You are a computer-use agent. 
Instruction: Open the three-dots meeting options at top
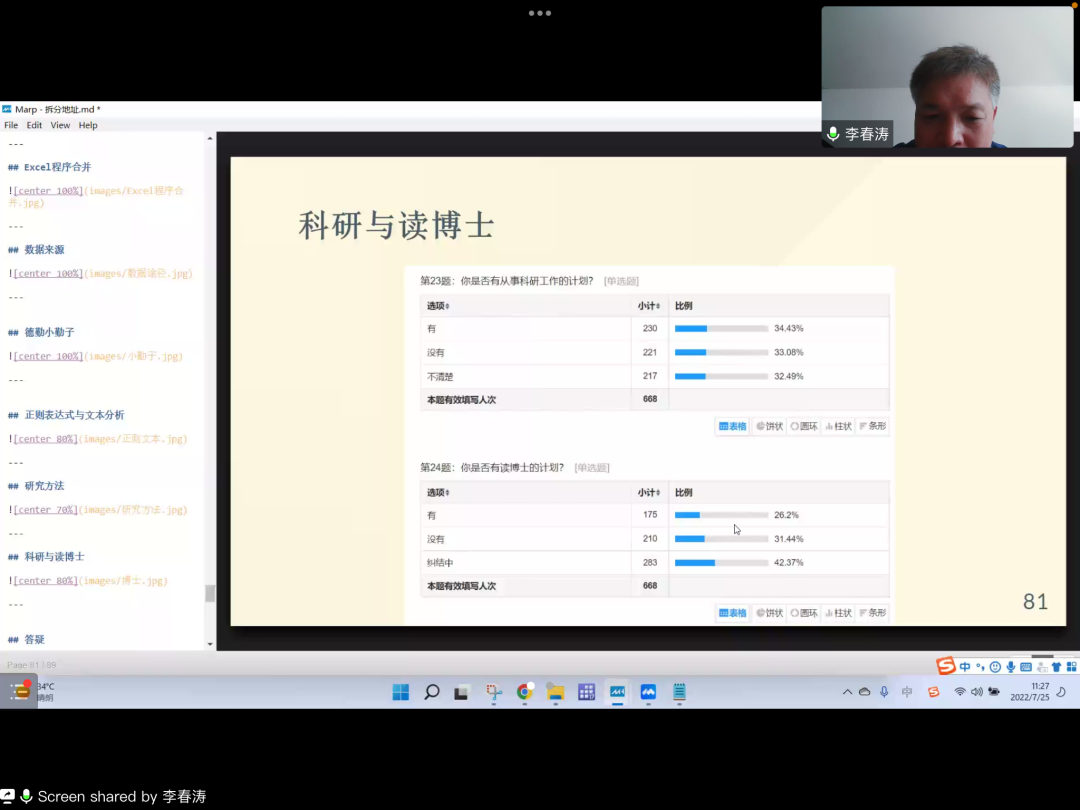[x=540, y=13]
